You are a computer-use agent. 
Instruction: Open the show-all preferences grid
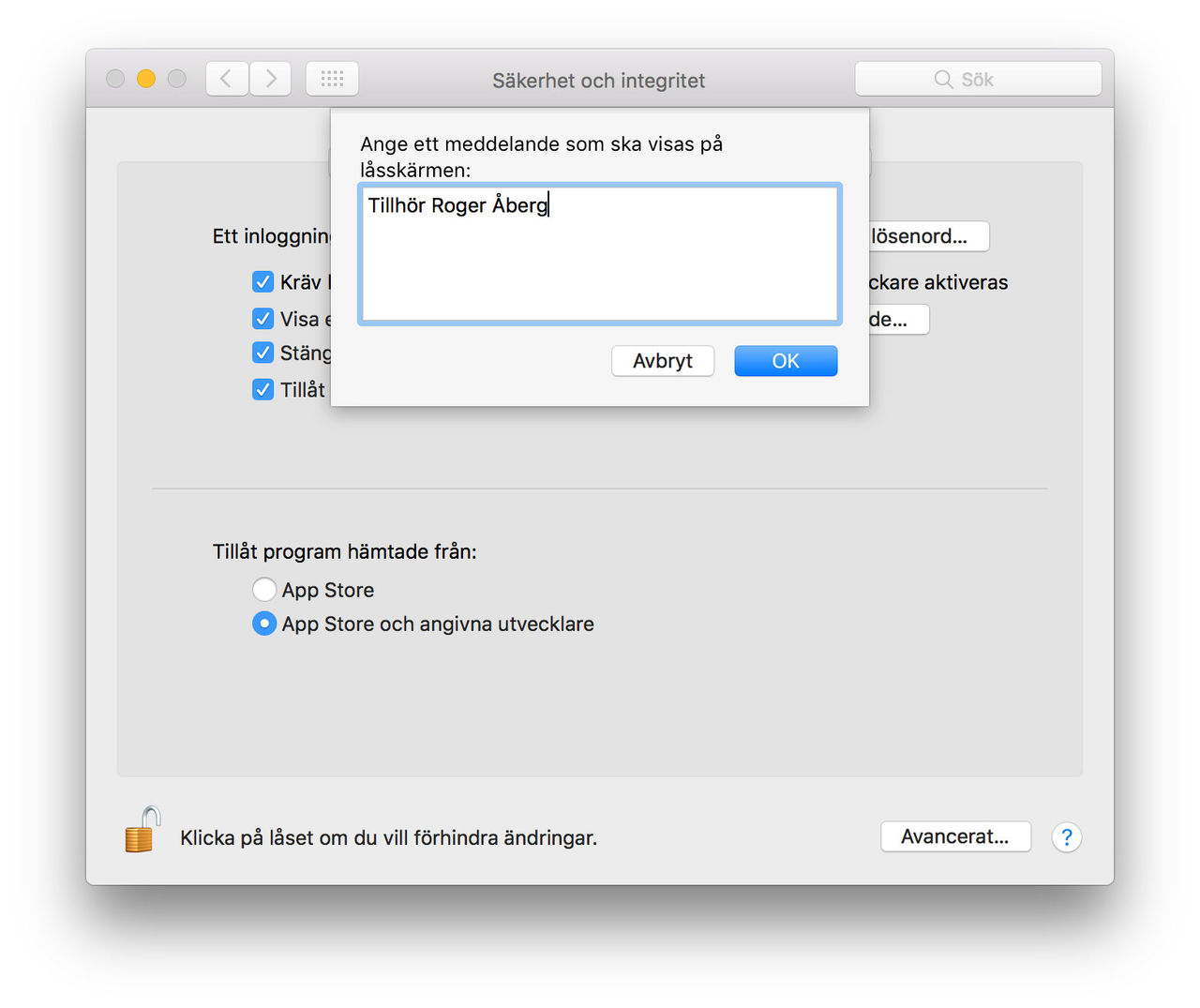tap(332, 79)
